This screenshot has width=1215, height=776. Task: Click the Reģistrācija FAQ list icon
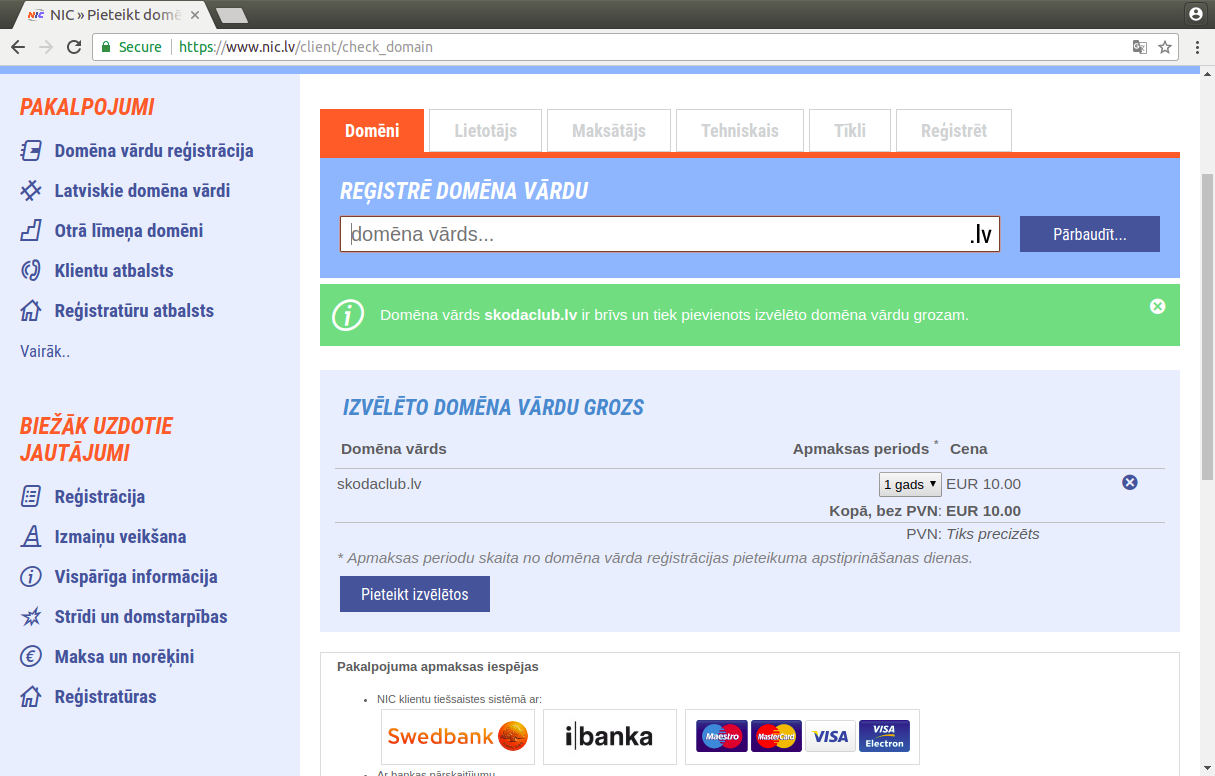pyautogui.click(x=31, y=497)
